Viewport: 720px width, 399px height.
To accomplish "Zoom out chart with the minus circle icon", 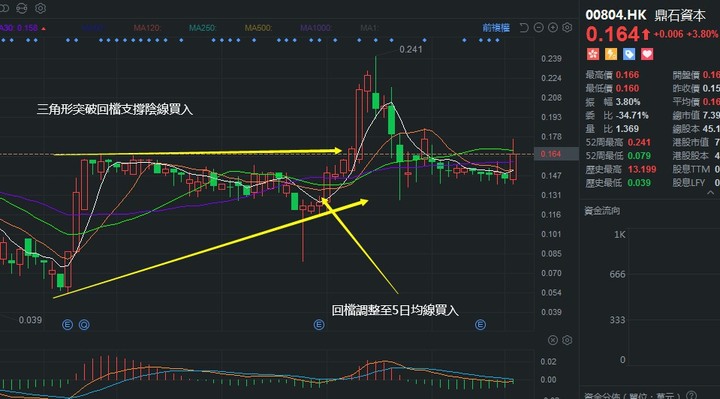I will tap(539, 28).
